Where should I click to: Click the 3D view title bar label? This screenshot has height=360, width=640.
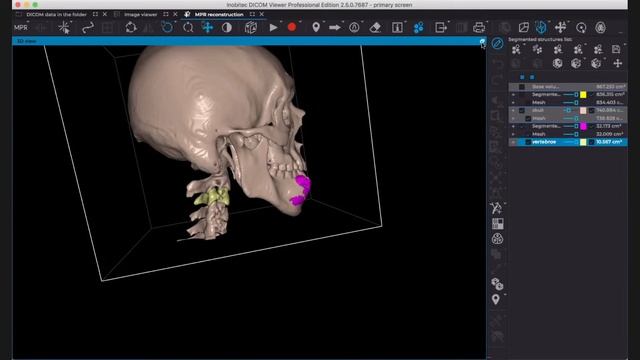(x=27, y=41)
